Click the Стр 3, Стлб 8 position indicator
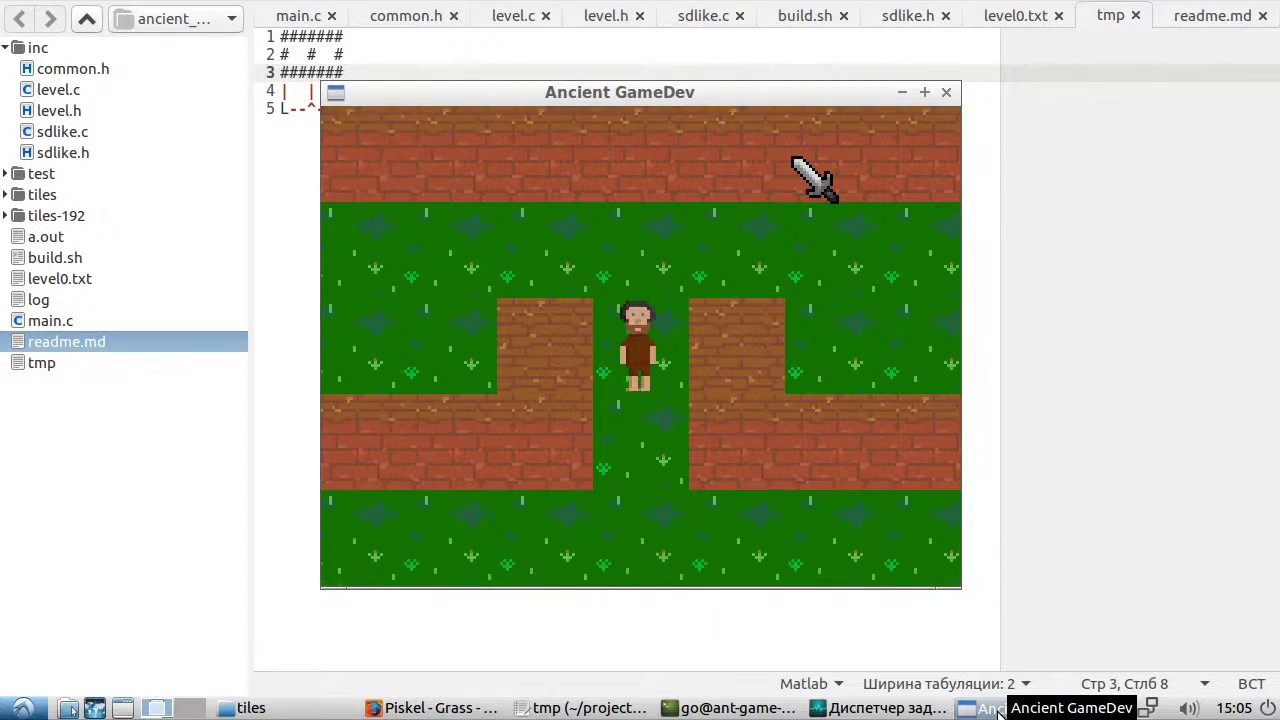1280x720 pixels. point(1124,684)
